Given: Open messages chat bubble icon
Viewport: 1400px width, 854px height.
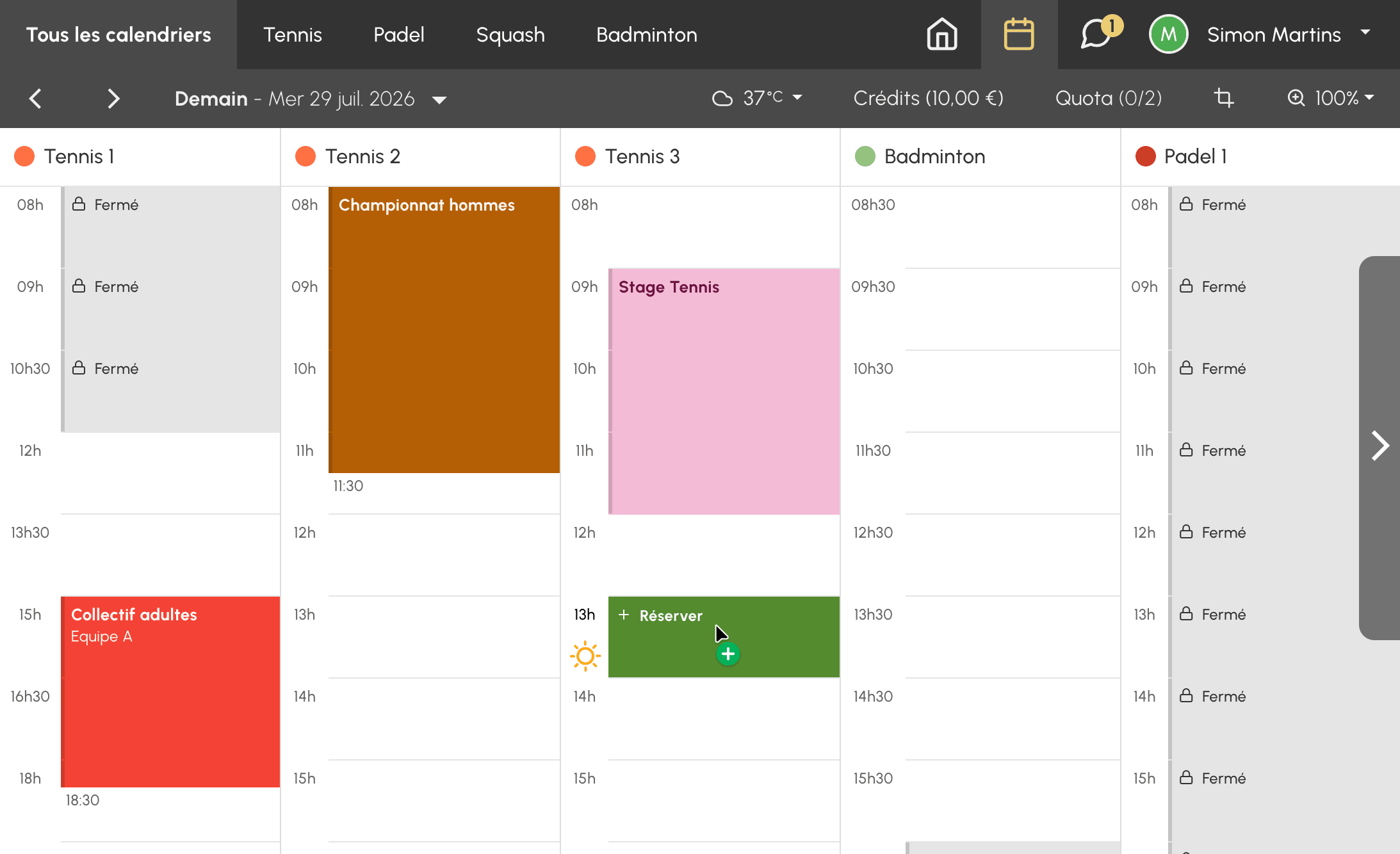Looking at the screenshot, I should pyautogui.click(x=1096, y=35).
